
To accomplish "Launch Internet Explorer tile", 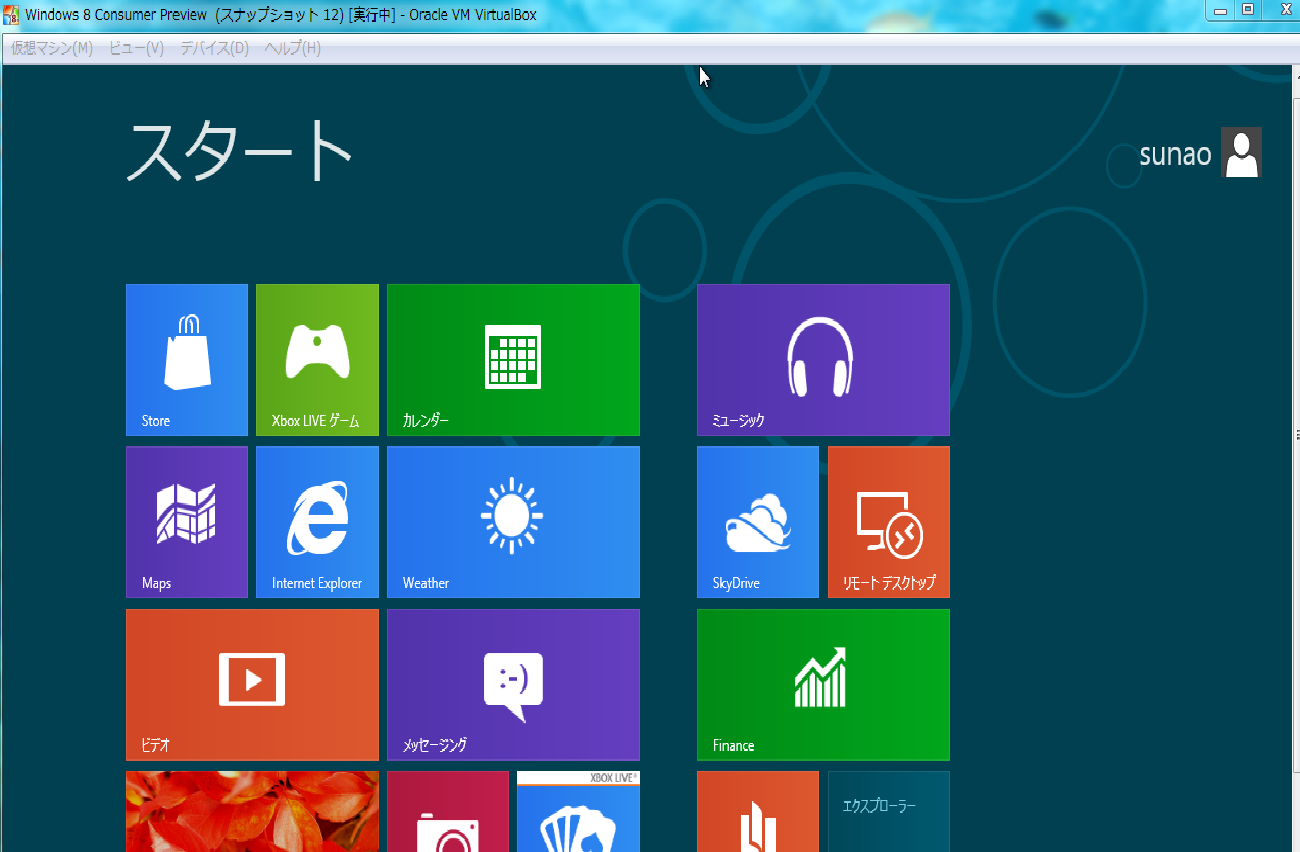I will pos(317,522).
